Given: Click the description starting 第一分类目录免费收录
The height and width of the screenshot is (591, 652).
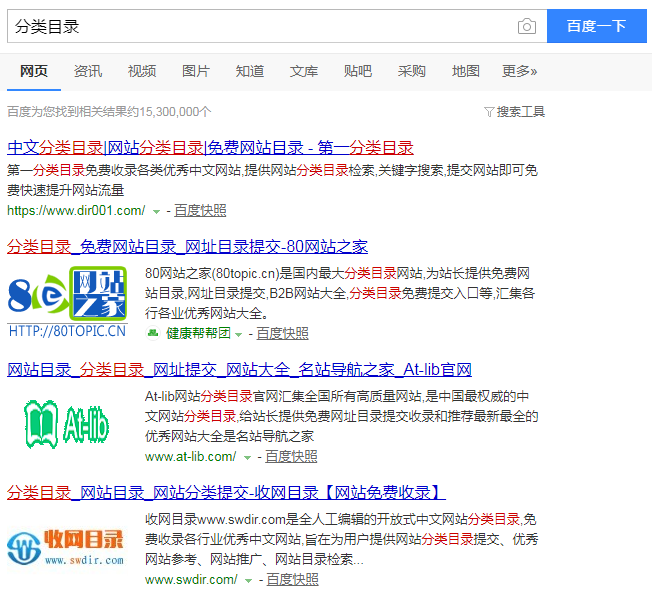Looking at the screenshot, I should tap(272, 180).
